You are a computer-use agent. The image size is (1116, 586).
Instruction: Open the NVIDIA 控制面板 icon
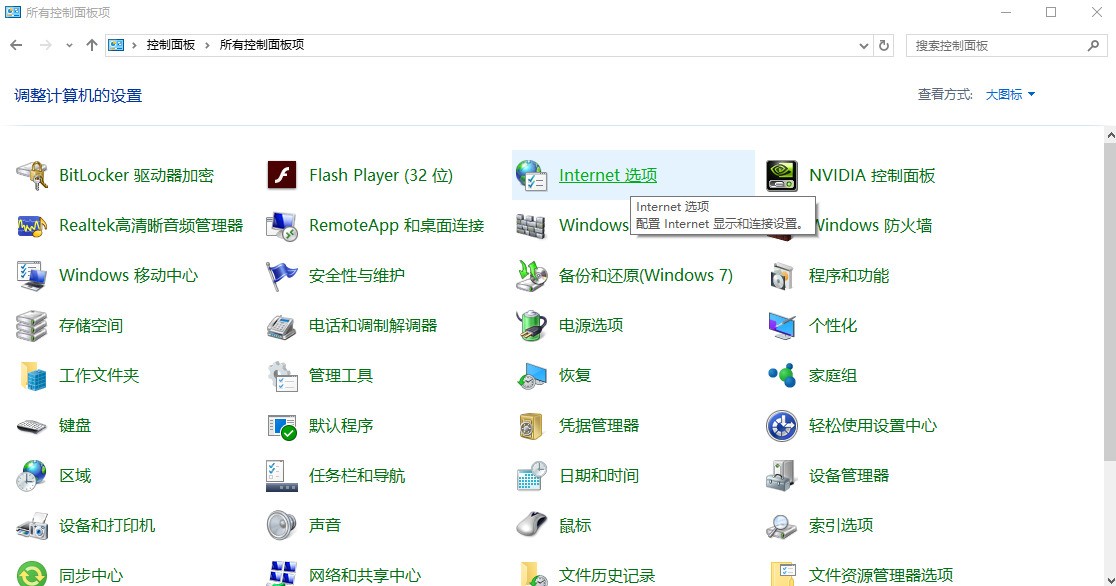pyautogui.click(x=781, y=175)
